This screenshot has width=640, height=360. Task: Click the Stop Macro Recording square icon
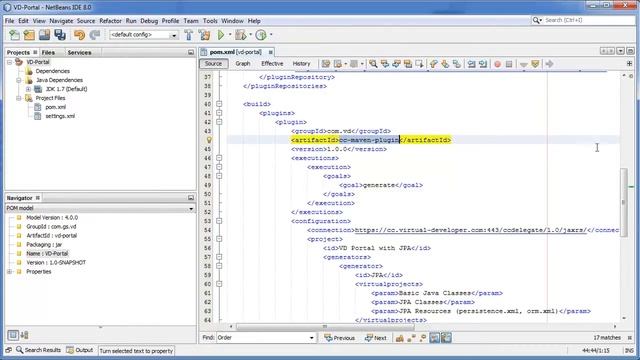[x=509, y=64]
